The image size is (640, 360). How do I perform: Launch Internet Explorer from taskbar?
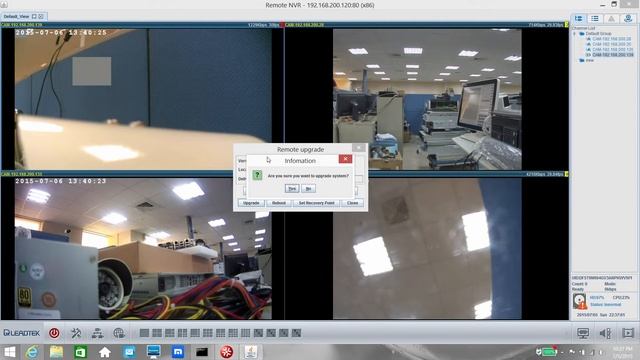[31, 352]
